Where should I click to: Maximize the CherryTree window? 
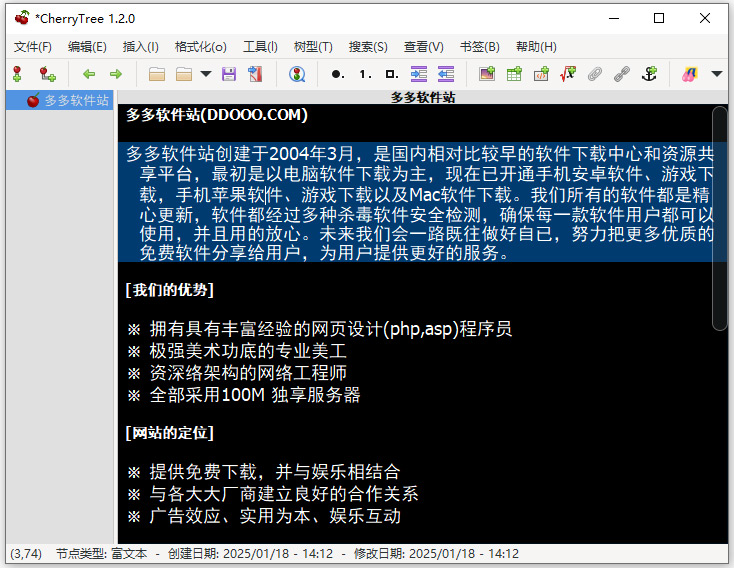point(659,18)
